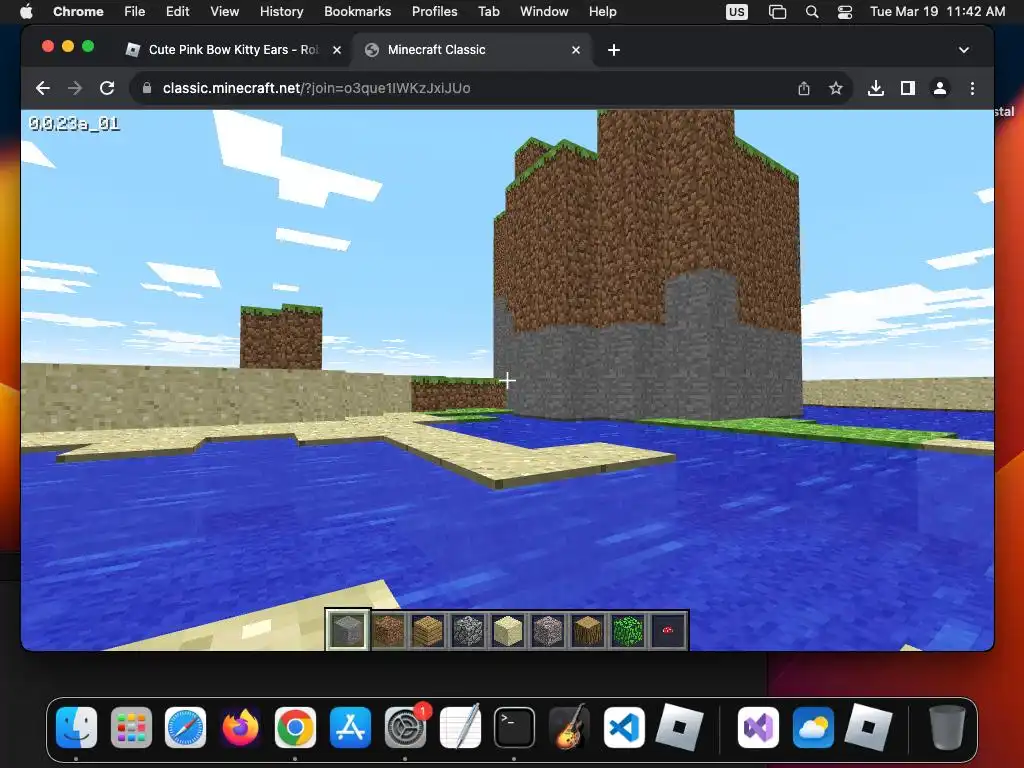Image resolution: width=1024 pixels, height=768 pixels.
Task: Open a new Chrome tab
Action: click(x=614, y=50)
